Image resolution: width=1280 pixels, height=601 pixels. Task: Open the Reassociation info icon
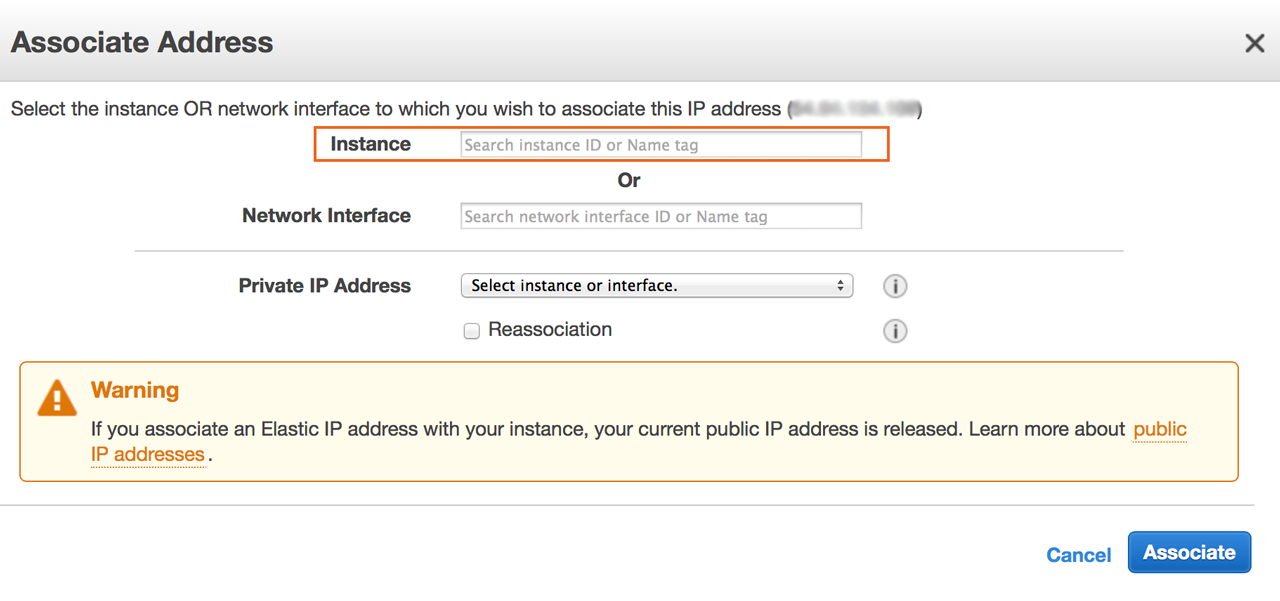click(895, 331)
